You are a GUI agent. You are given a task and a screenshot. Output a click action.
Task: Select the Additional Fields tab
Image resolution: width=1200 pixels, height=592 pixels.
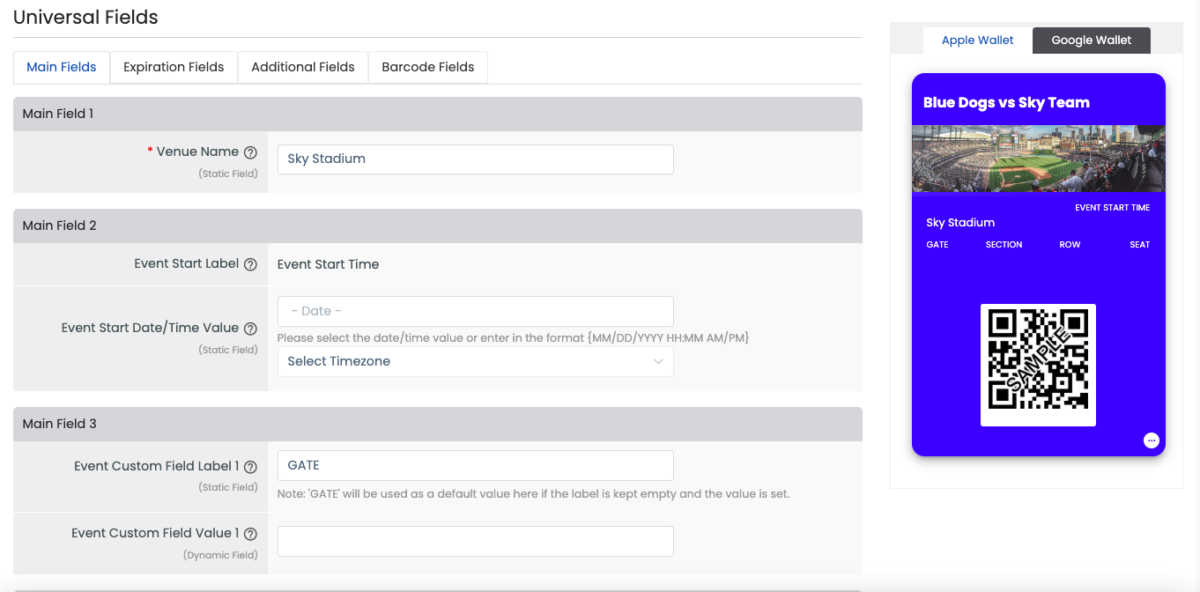click(302, 67)
